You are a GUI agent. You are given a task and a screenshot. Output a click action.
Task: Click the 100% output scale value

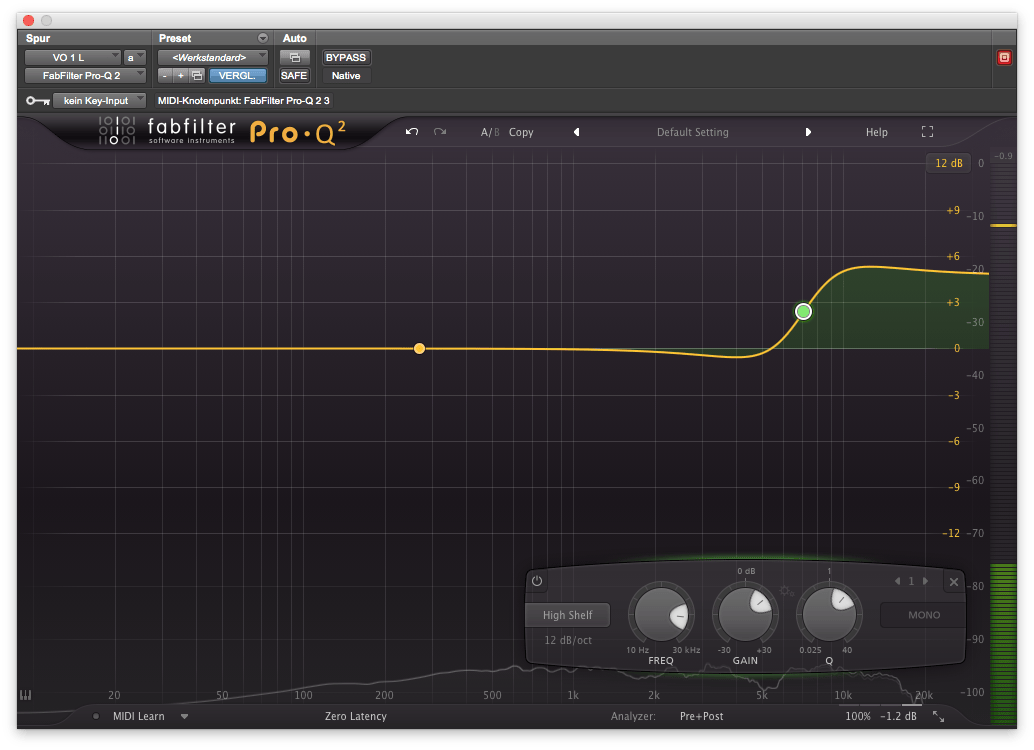pos(857,716)
